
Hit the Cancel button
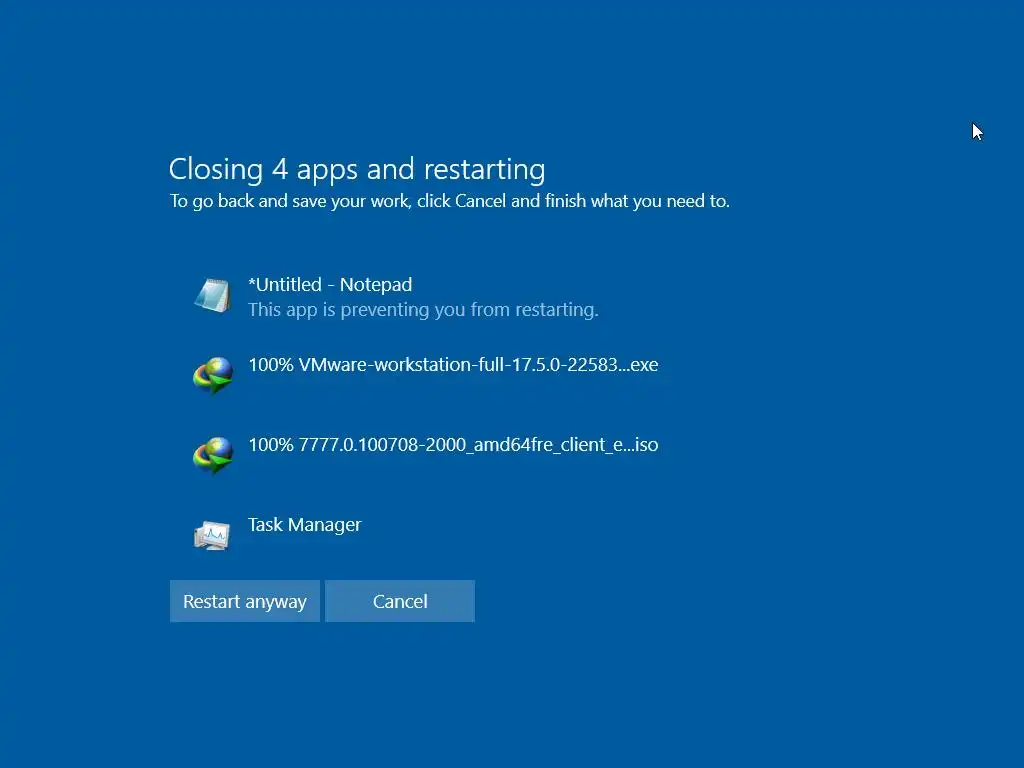(x=400, y=601)
